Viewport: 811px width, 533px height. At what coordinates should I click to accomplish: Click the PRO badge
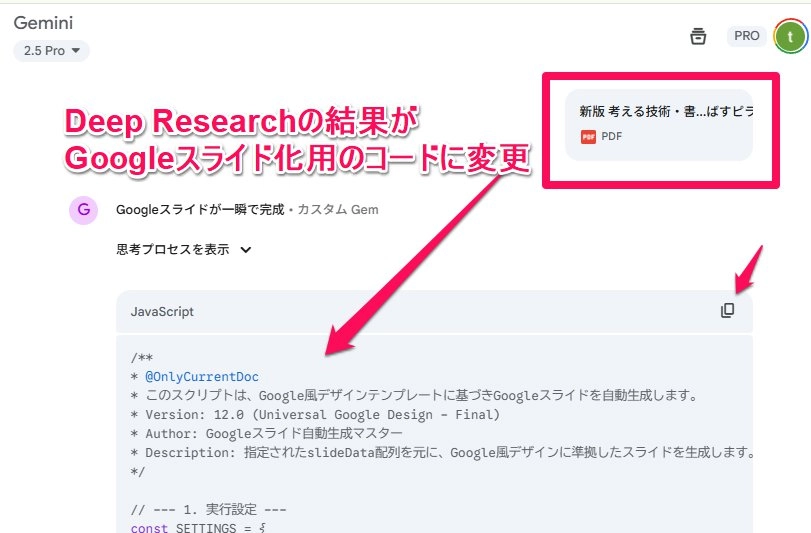[746, 36]
